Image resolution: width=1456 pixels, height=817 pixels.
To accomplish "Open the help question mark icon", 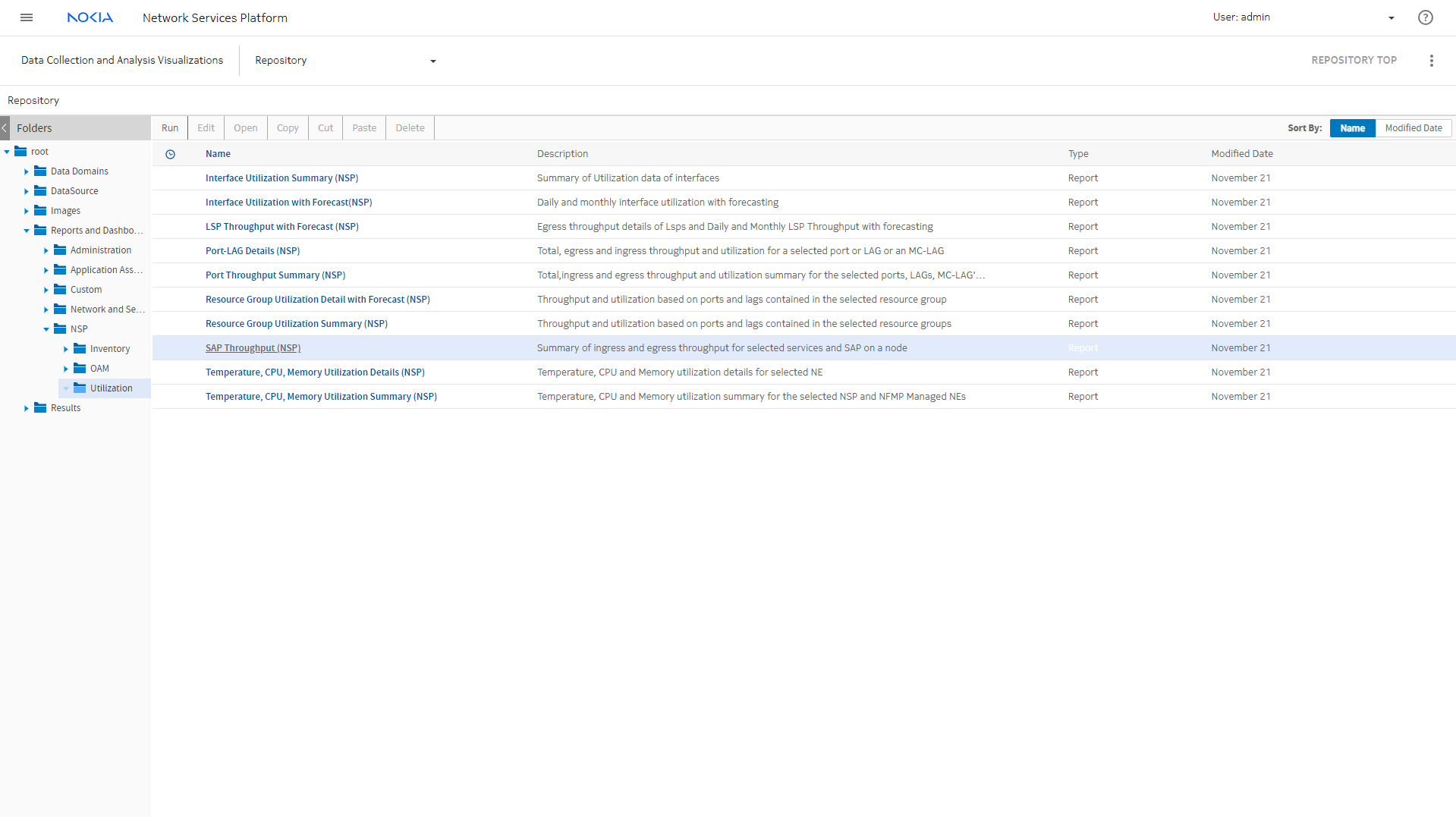I will [1425, 17].
